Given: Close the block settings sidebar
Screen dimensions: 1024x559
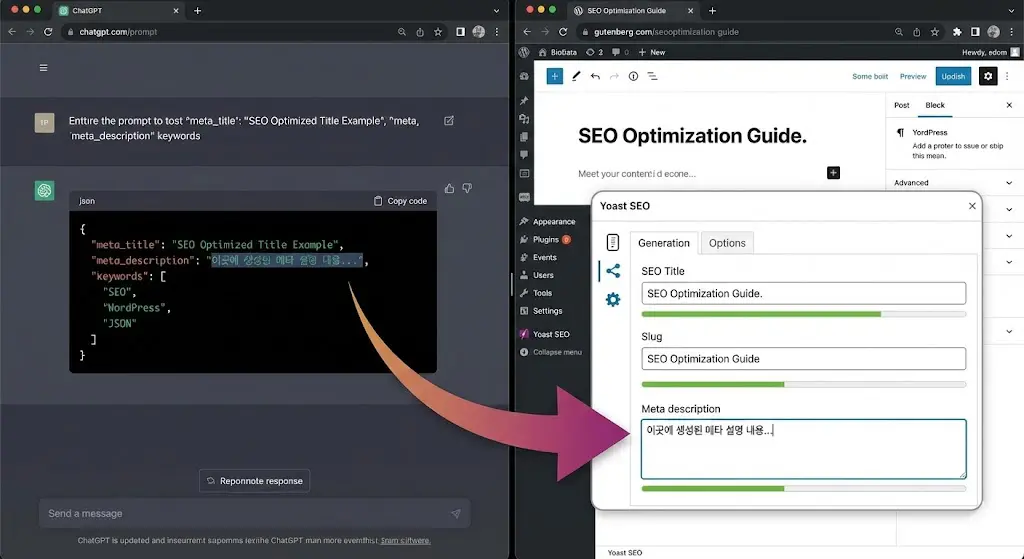Looking at the screenshot, I should tap(1009, 105).
